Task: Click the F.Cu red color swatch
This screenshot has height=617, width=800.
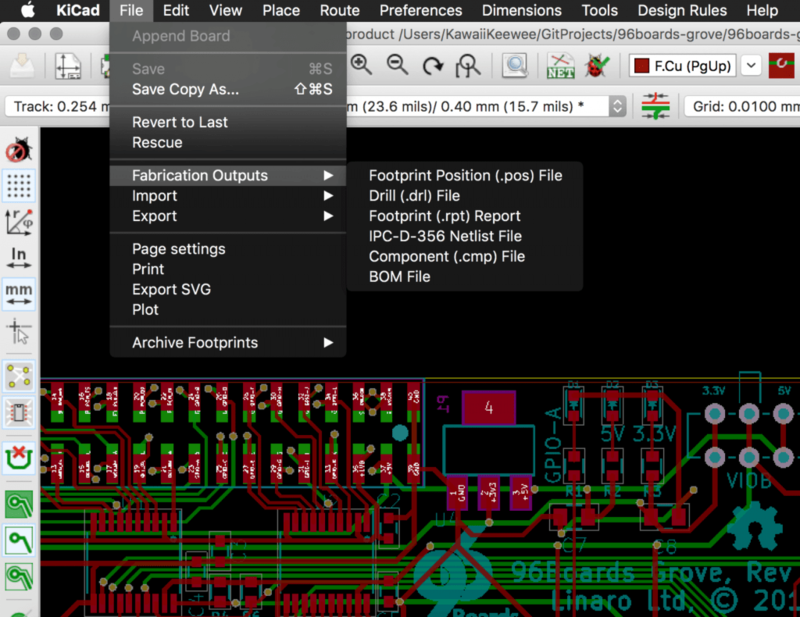Action: [x=642, y=66]
